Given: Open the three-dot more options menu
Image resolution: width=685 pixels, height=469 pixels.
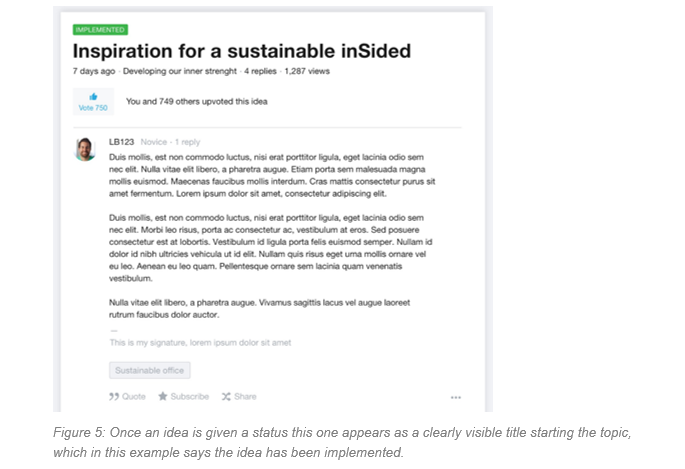Looking at the screenshot, I should [x=456, y=397].
